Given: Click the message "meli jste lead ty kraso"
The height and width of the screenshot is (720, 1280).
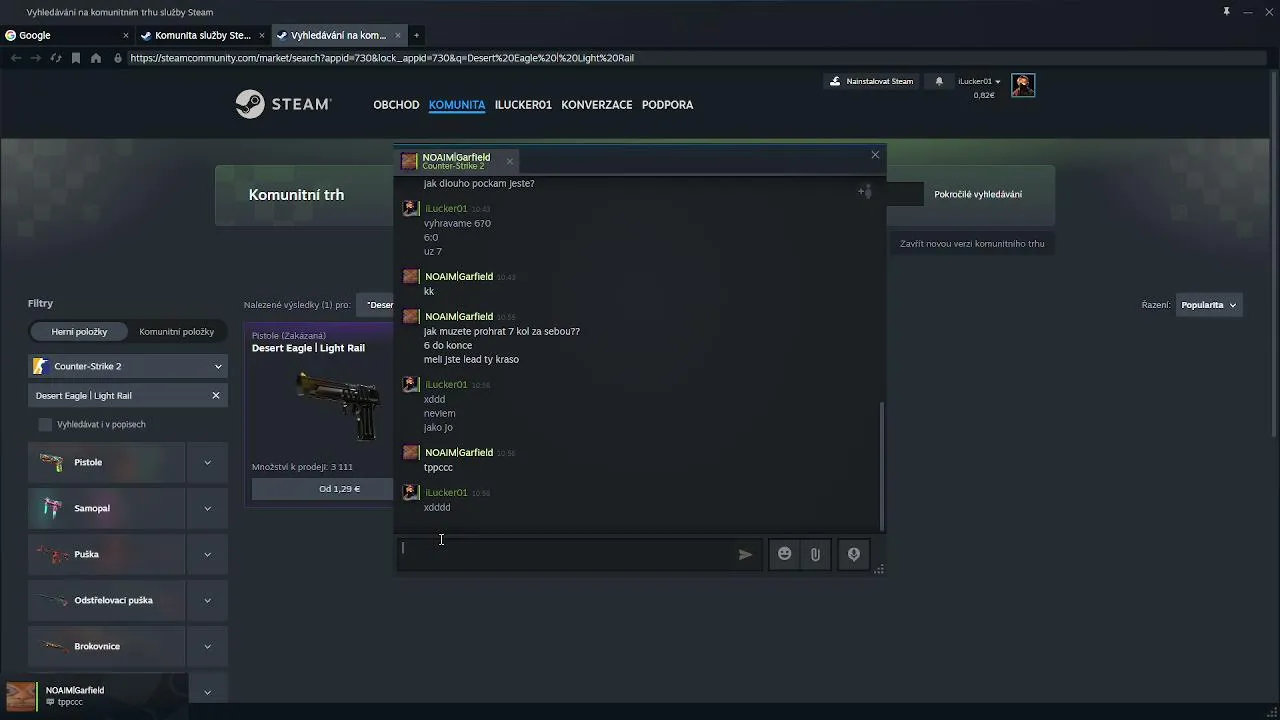Looking at the screenshot, I should (x=471, y=359).
